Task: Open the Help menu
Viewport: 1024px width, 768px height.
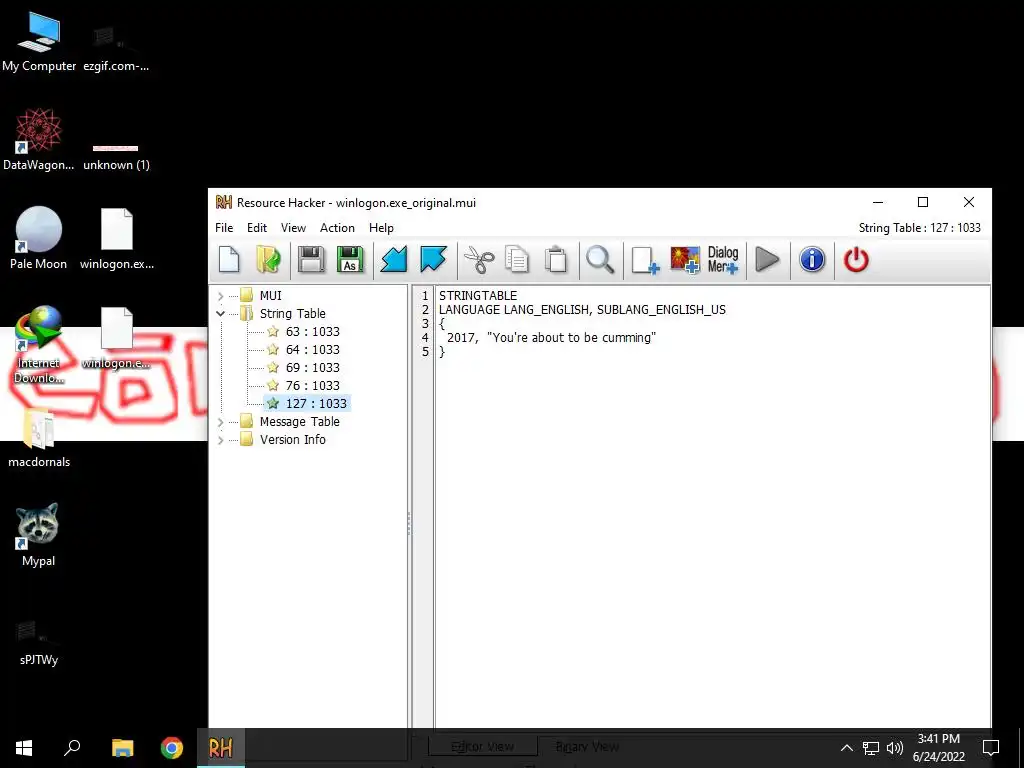Action: [x=381, y=228]
